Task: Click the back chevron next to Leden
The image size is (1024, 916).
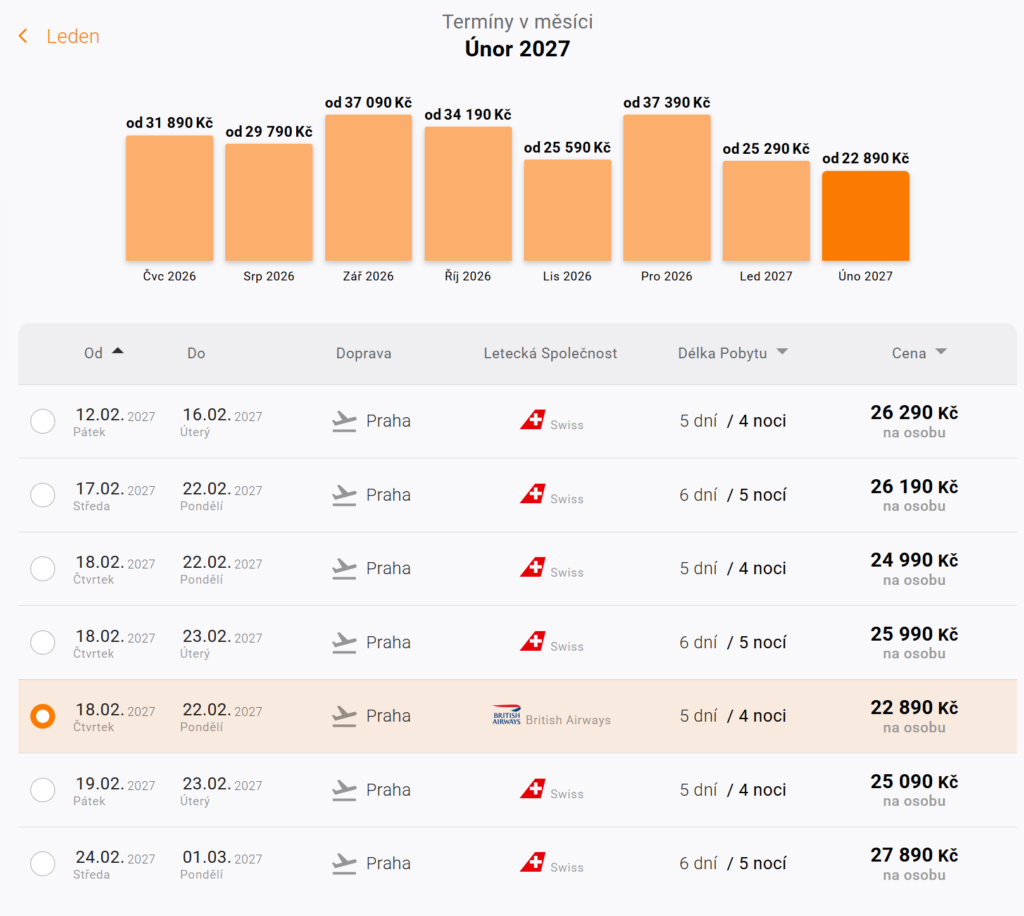Action: pos(24,36)
